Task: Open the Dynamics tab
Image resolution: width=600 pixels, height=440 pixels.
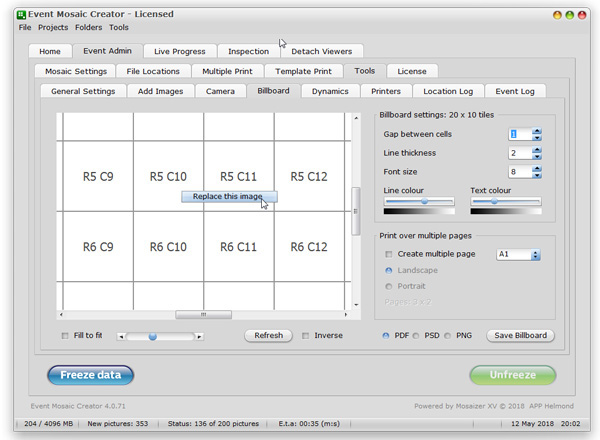Action: coord(330,91)
